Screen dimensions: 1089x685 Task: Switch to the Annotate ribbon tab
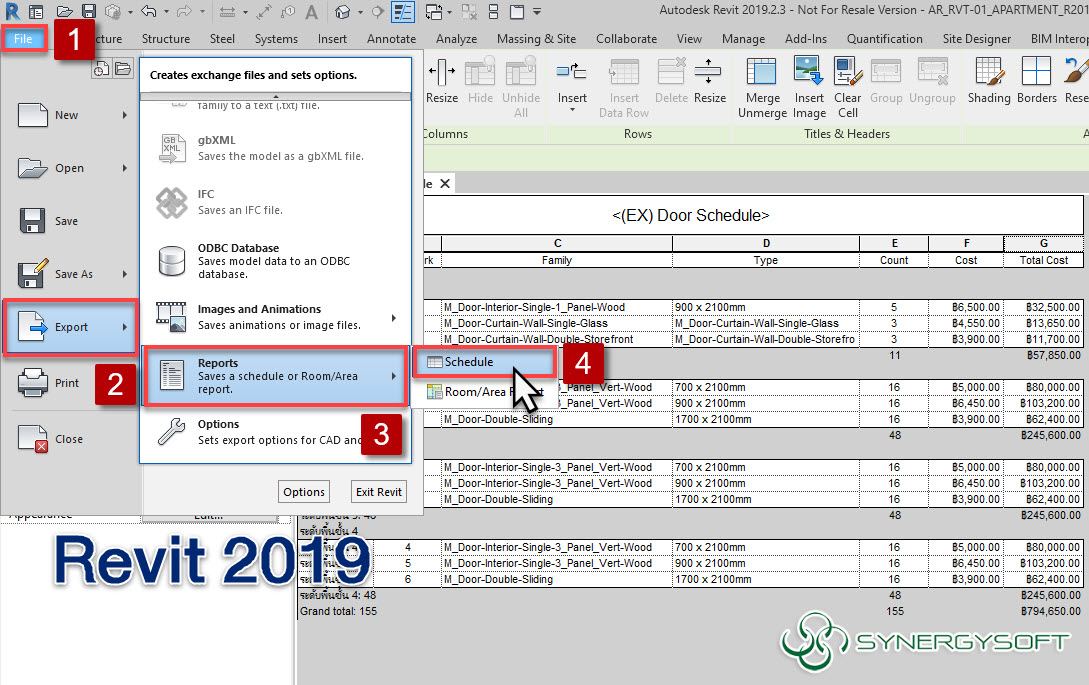(x=391, y=39)
